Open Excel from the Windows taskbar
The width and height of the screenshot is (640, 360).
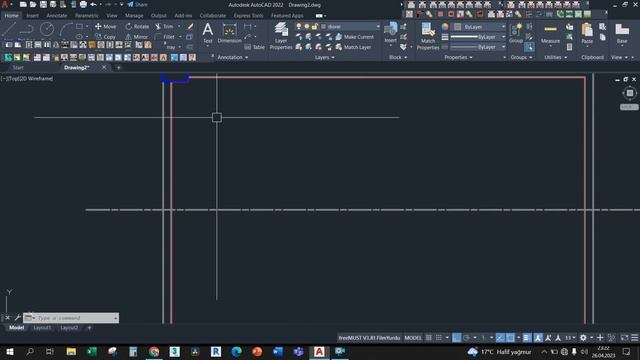(92, 351)
